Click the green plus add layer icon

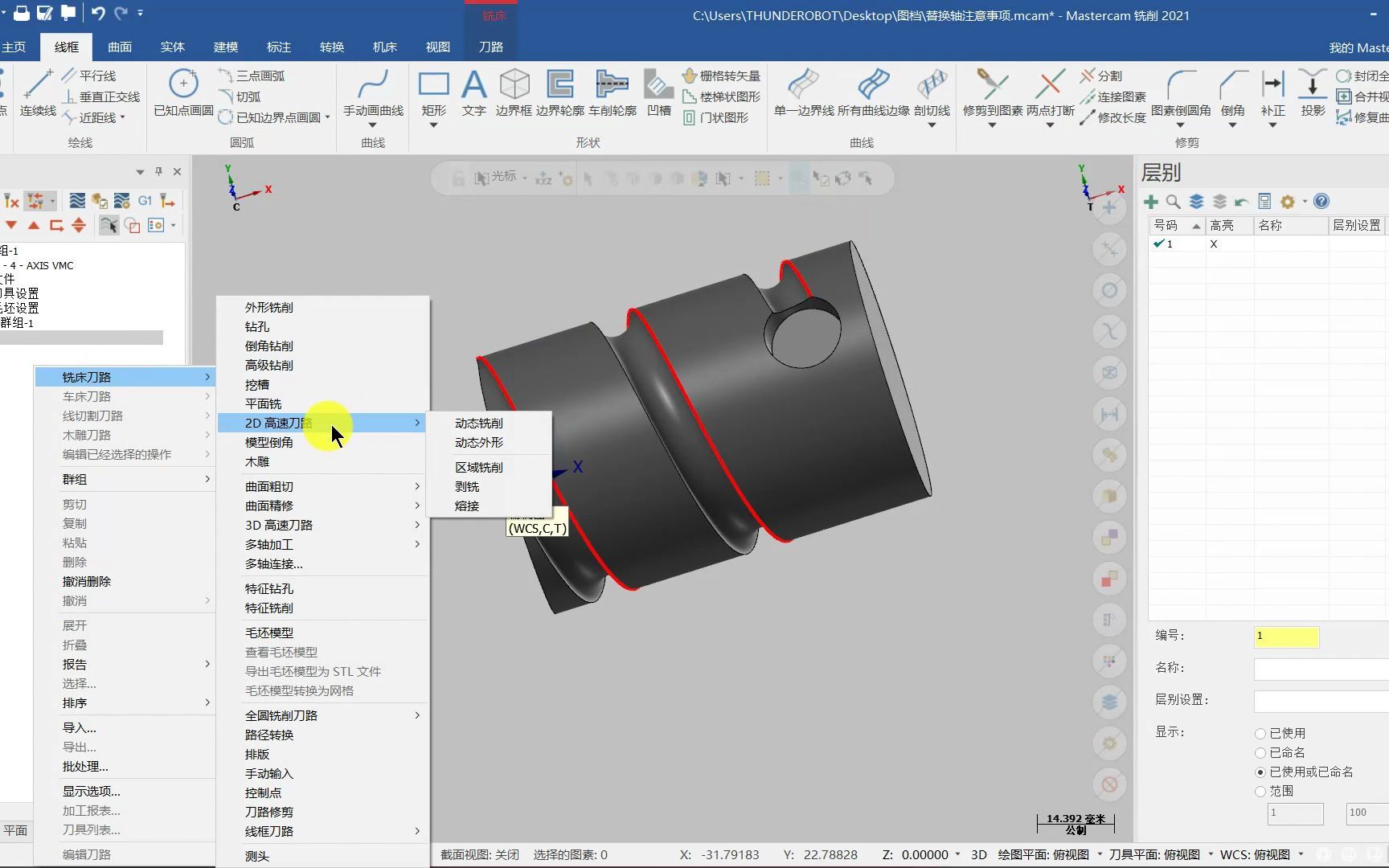1151,202
